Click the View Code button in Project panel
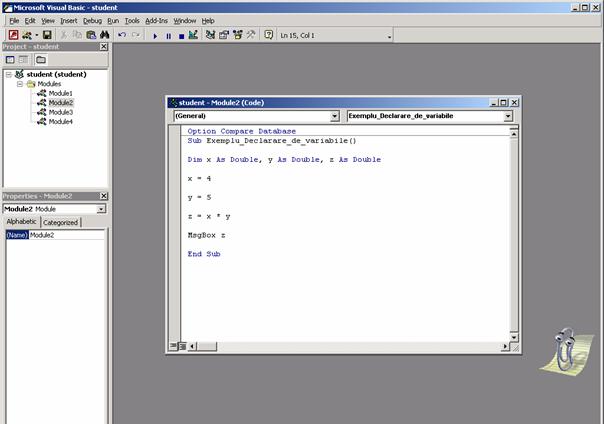This screenshot has height=424, width=604. point(11,60)
